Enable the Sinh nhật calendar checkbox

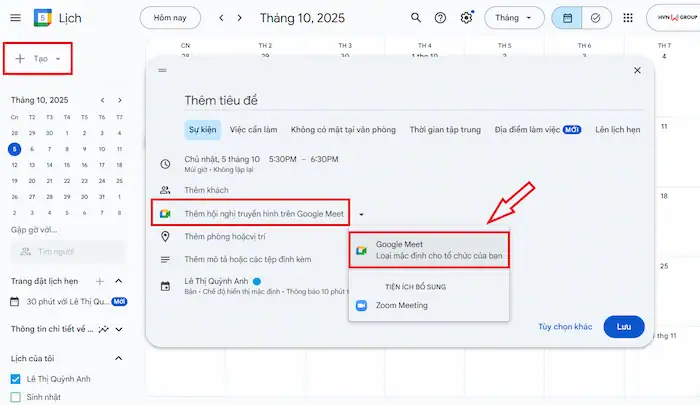[15, 397]
